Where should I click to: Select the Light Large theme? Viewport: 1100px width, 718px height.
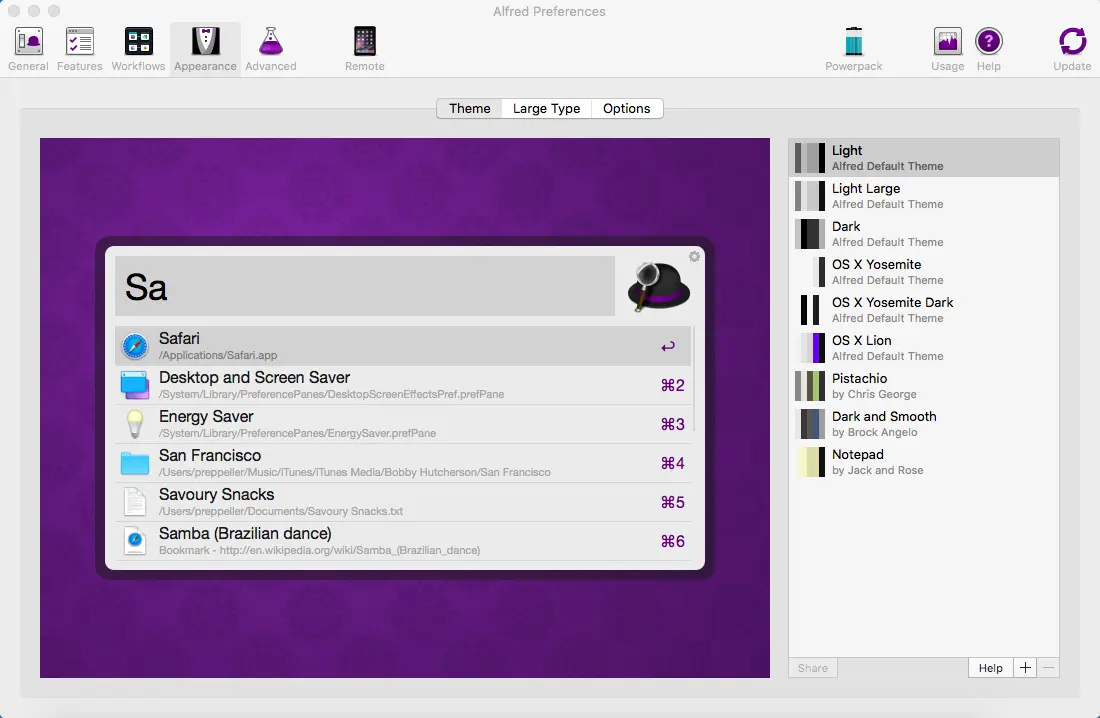[x=924, y=196]
